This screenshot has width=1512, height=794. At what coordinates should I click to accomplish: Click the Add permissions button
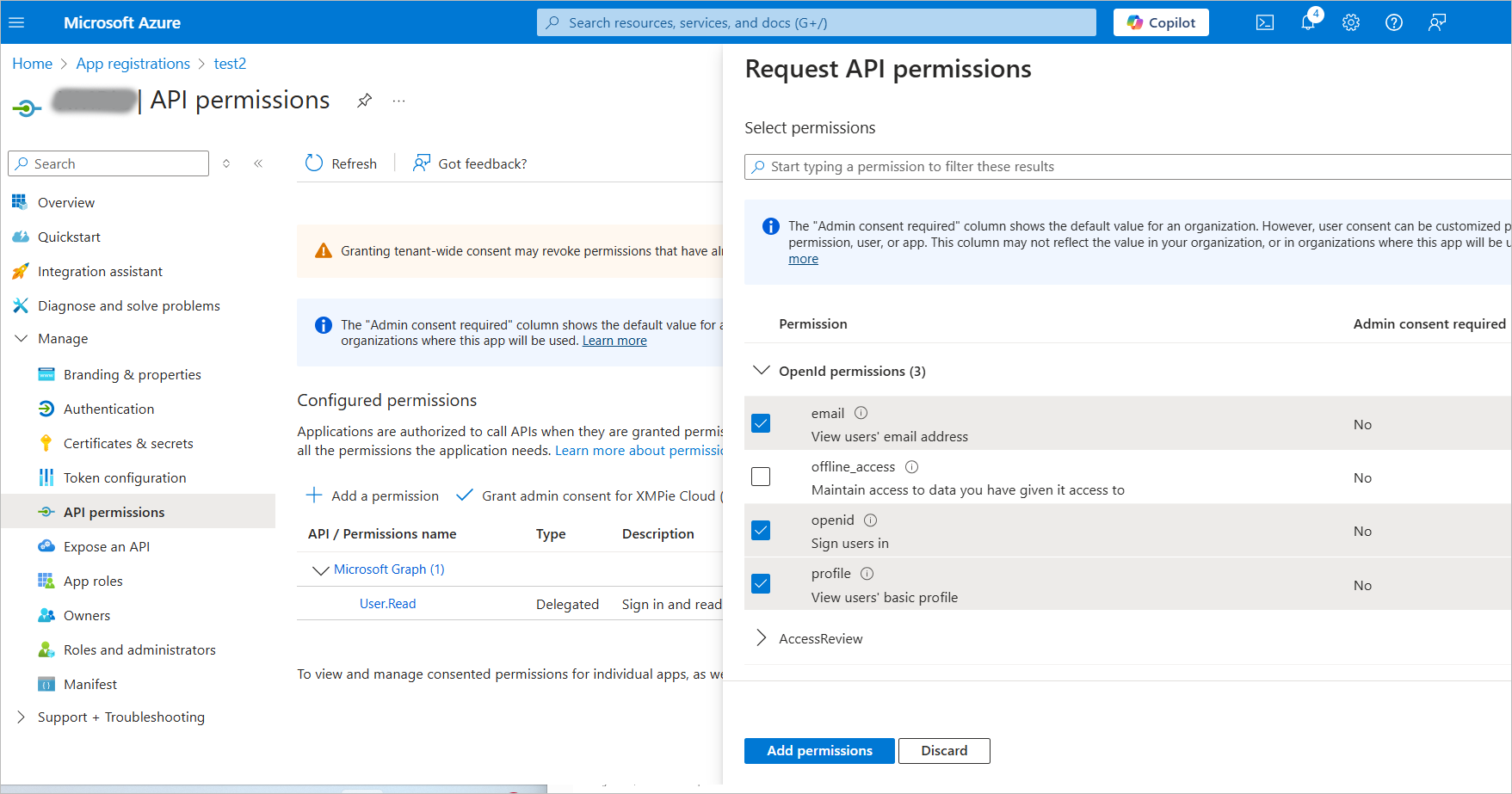tap(819, 750)
